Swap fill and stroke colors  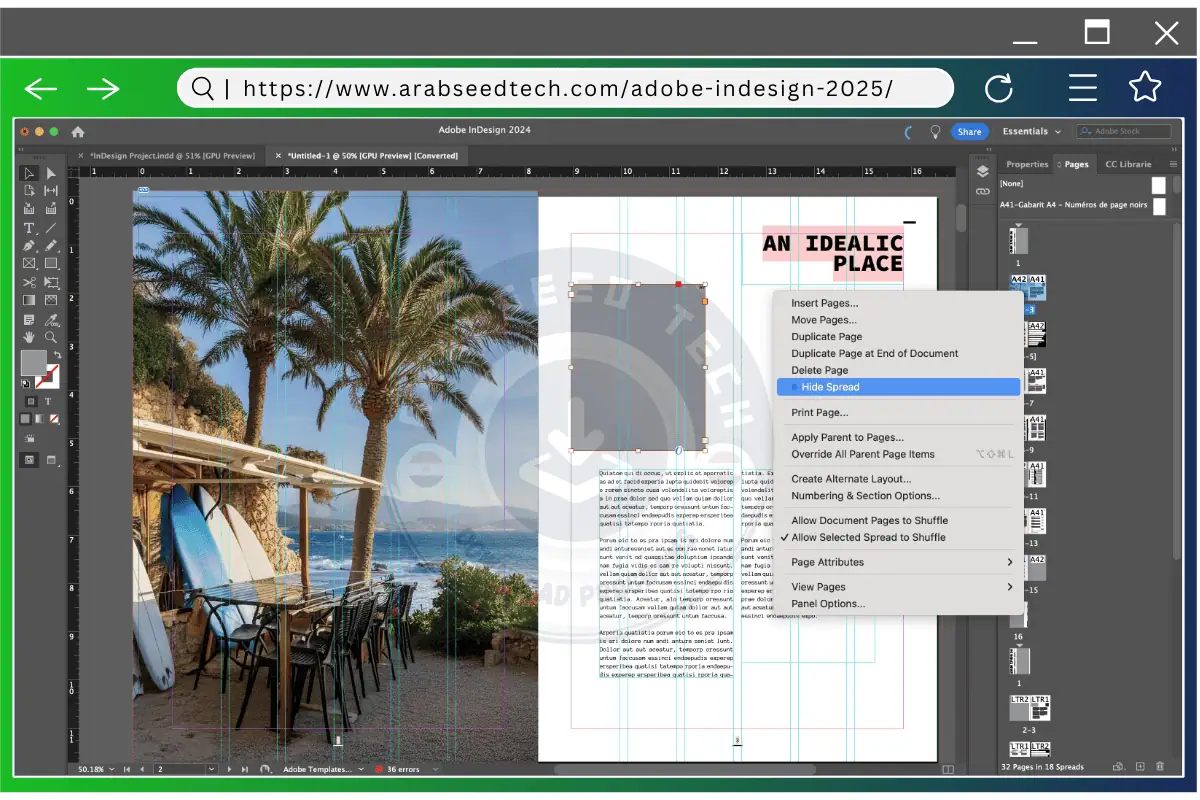57,356
